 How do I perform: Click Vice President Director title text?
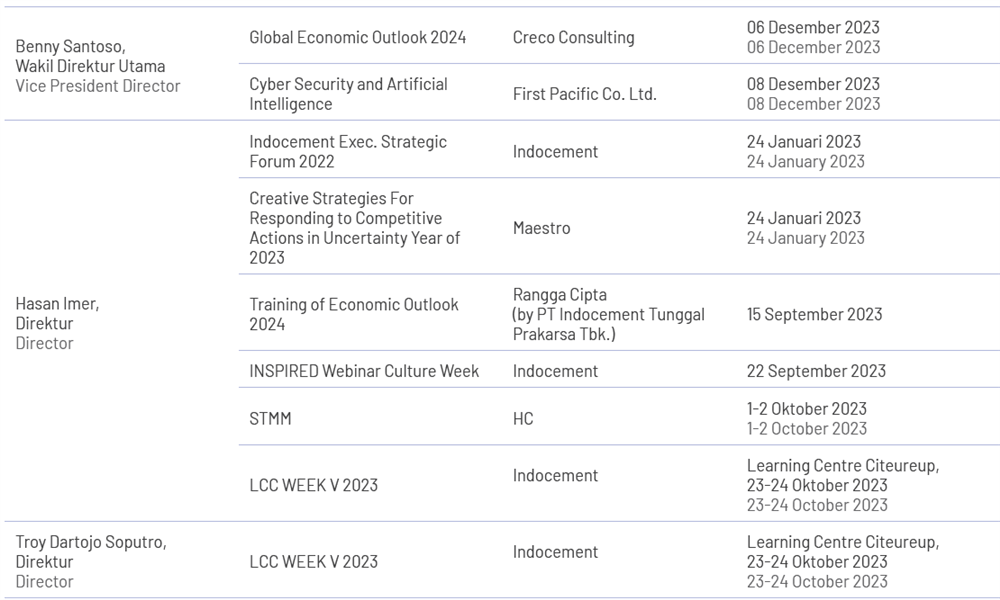tap(98, 86)
